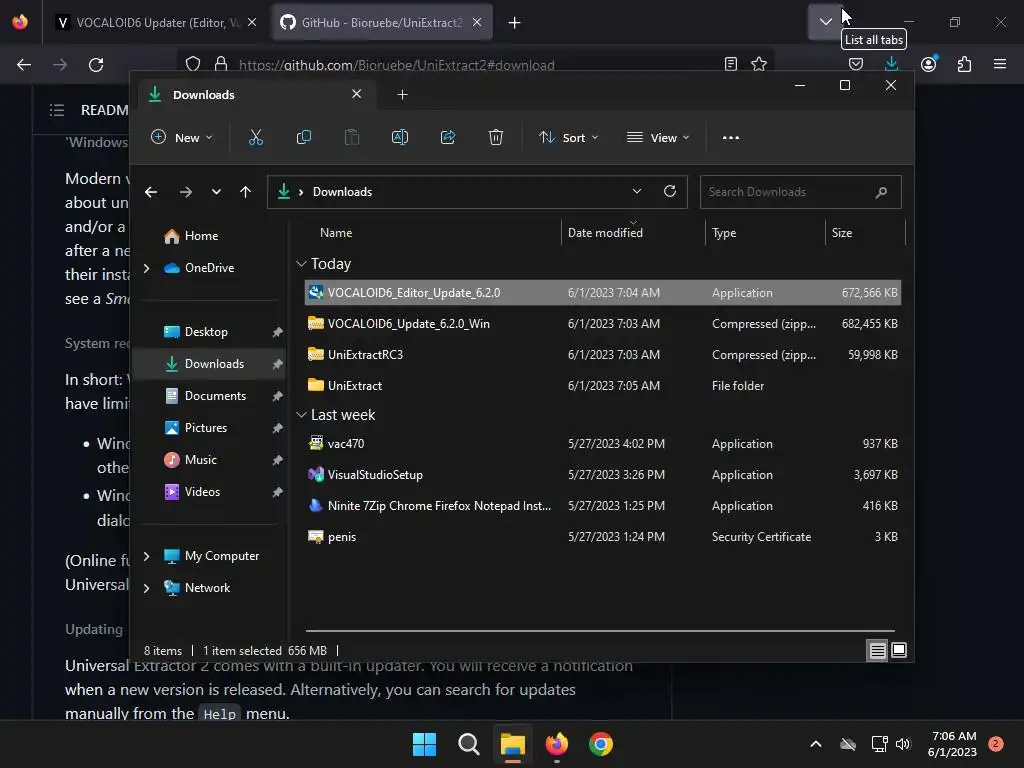Collapse the Today file group
The image size is (1024, 768).
pos(301,264)
